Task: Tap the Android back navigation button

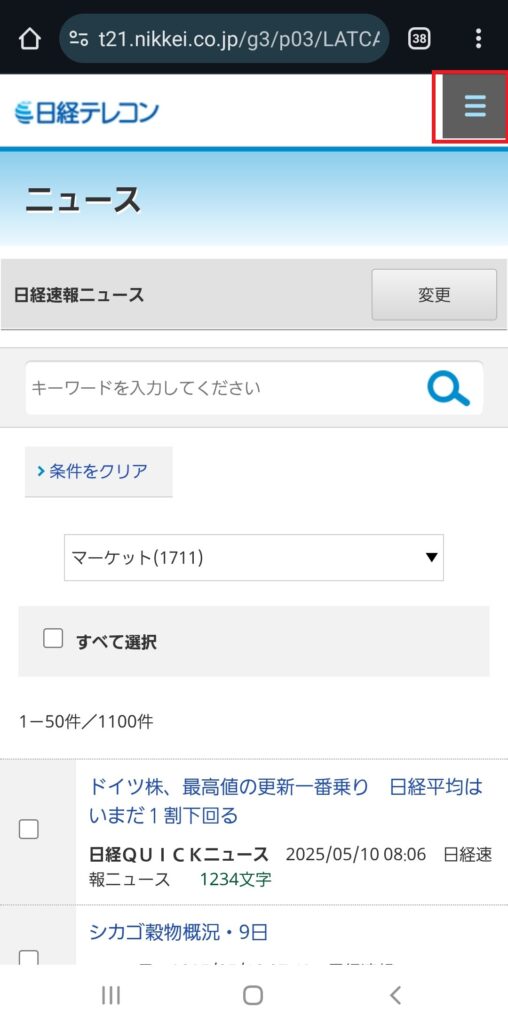Action: (395, 995)
